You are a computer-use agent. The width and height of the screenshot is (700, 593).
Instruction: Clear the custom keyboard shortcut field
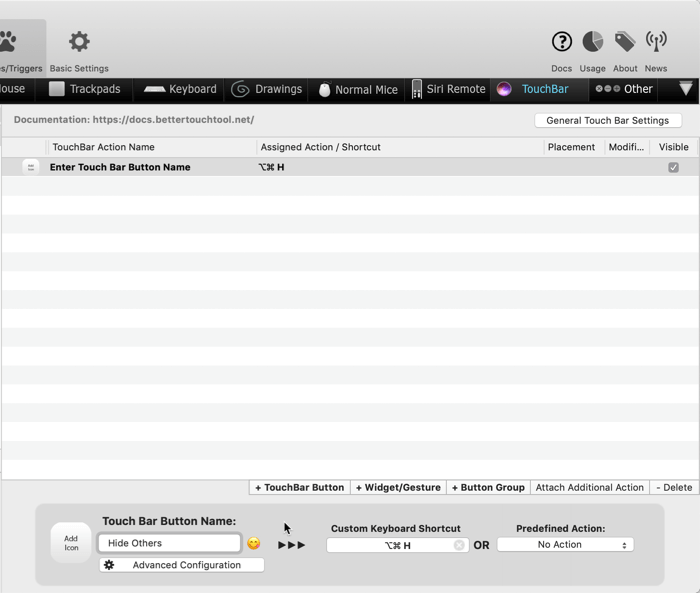[x=459, y=546]
